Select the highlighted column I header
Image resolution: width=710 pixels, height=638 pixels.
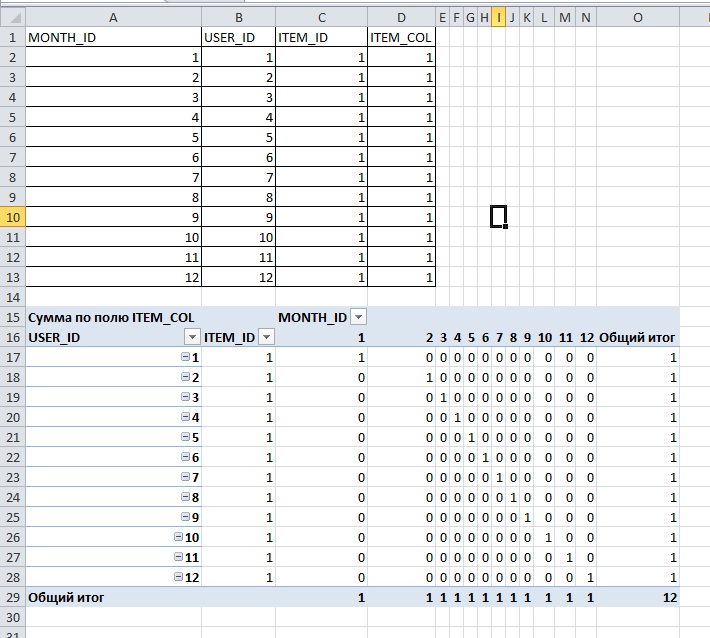498,18
